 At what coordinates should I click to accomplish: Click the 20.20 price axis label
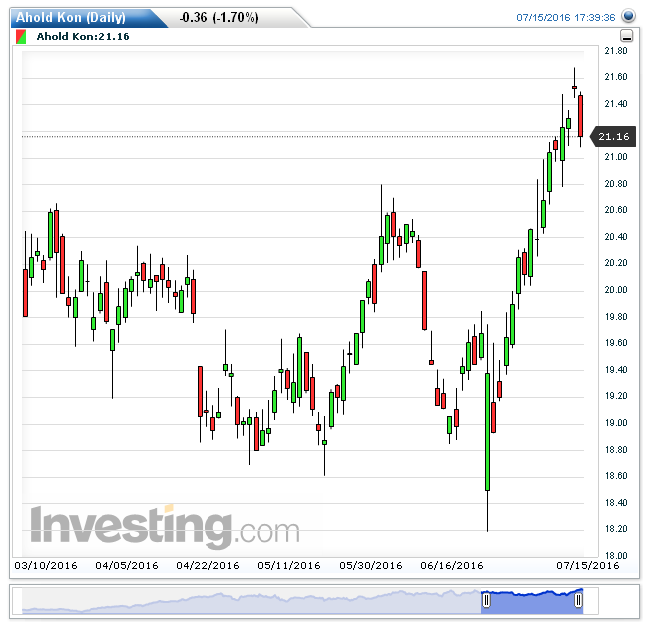click(x=616, y=263)
